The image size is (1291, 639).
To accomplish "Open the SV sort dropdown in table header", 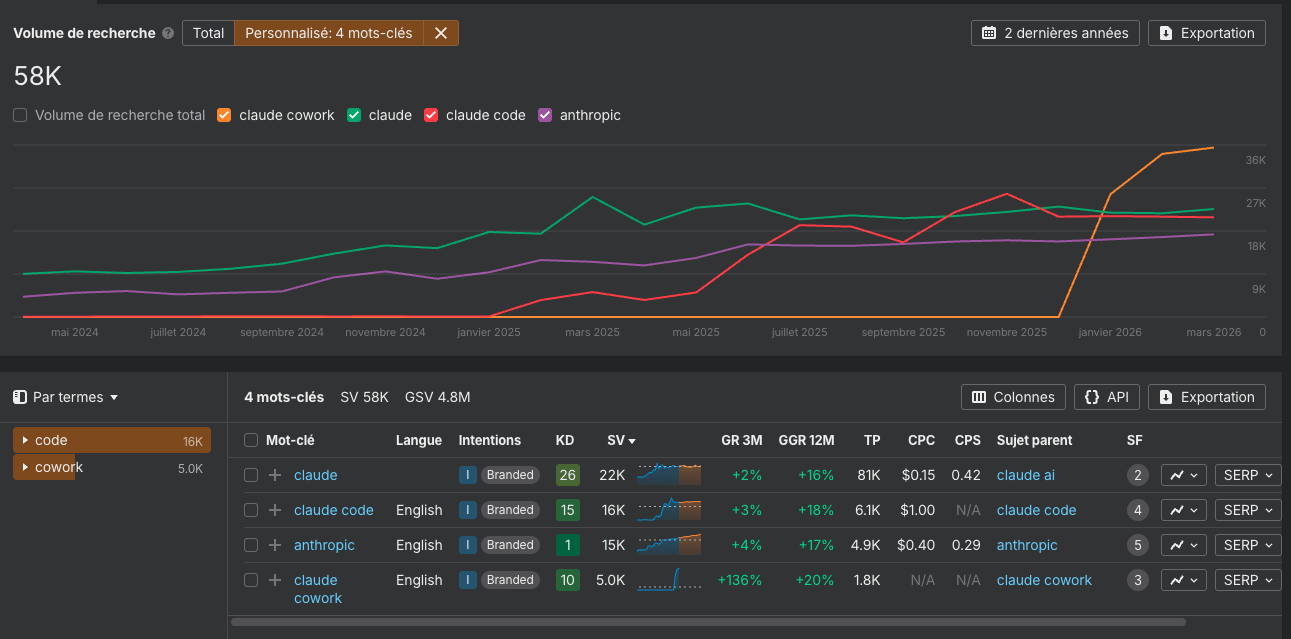I will [x=622, y=440].
